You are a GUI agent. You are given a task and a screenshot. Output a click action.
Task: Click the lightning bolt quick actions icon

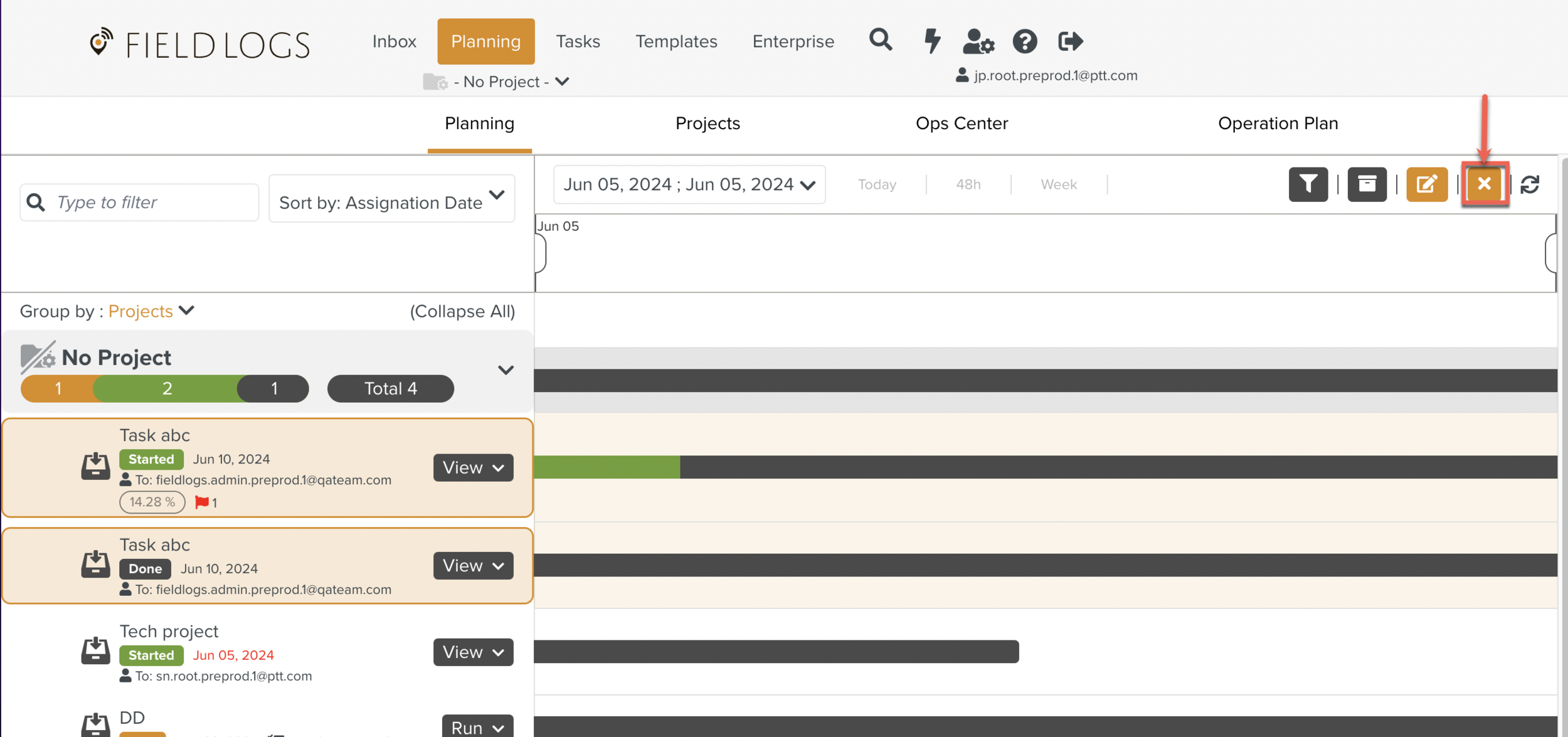pos(932,41)
